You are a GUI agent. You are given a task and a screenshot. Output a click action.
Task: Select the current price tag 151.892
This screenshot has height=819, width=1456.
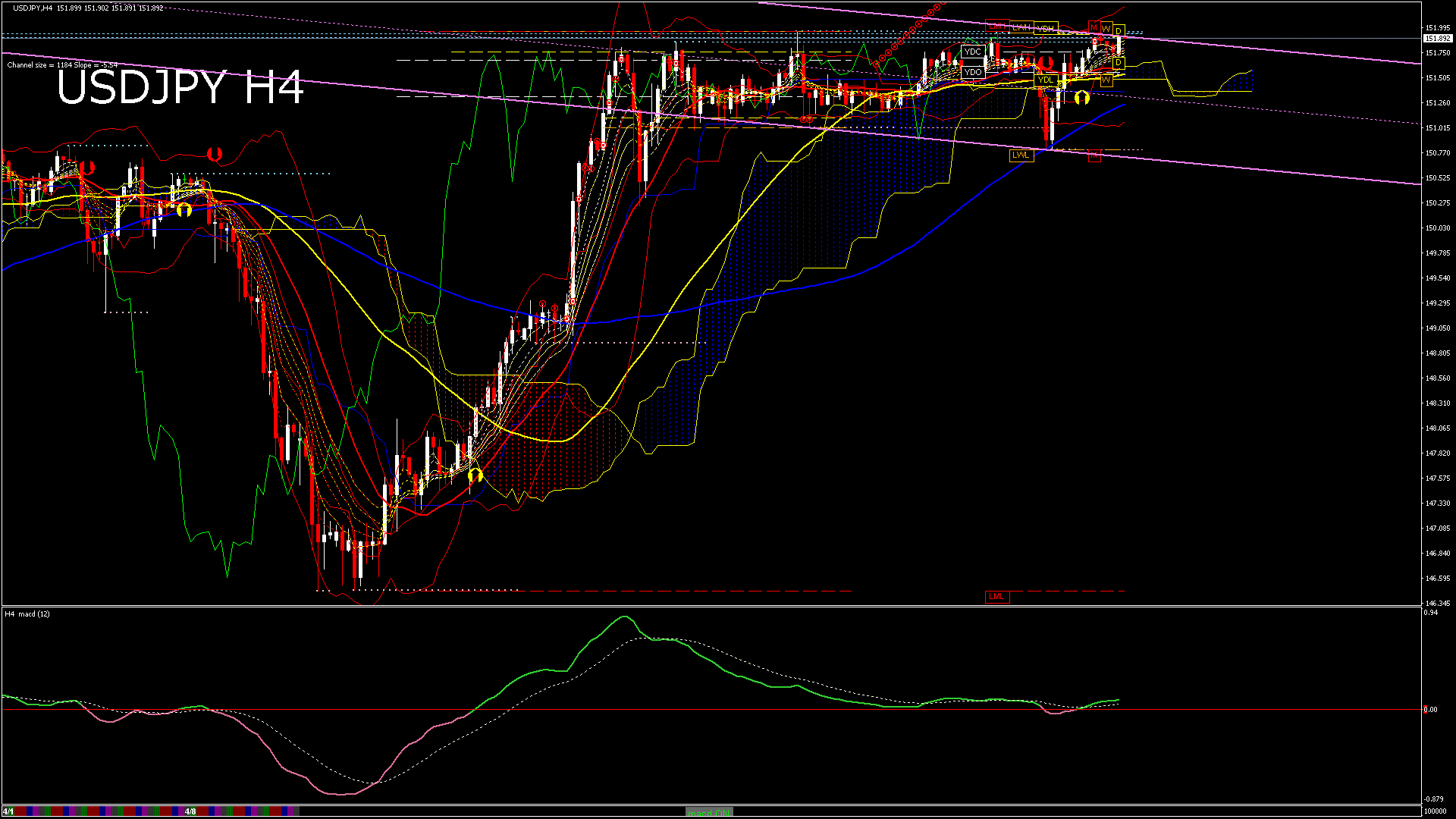(1437, 38)
